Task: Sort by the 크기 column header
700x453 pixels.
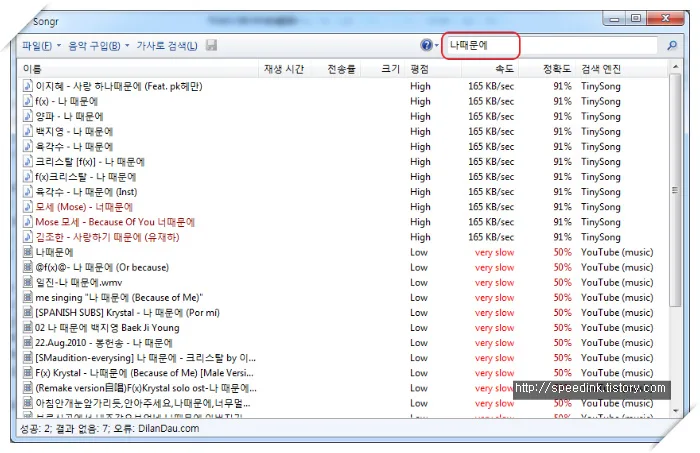Action: [383, 69]
